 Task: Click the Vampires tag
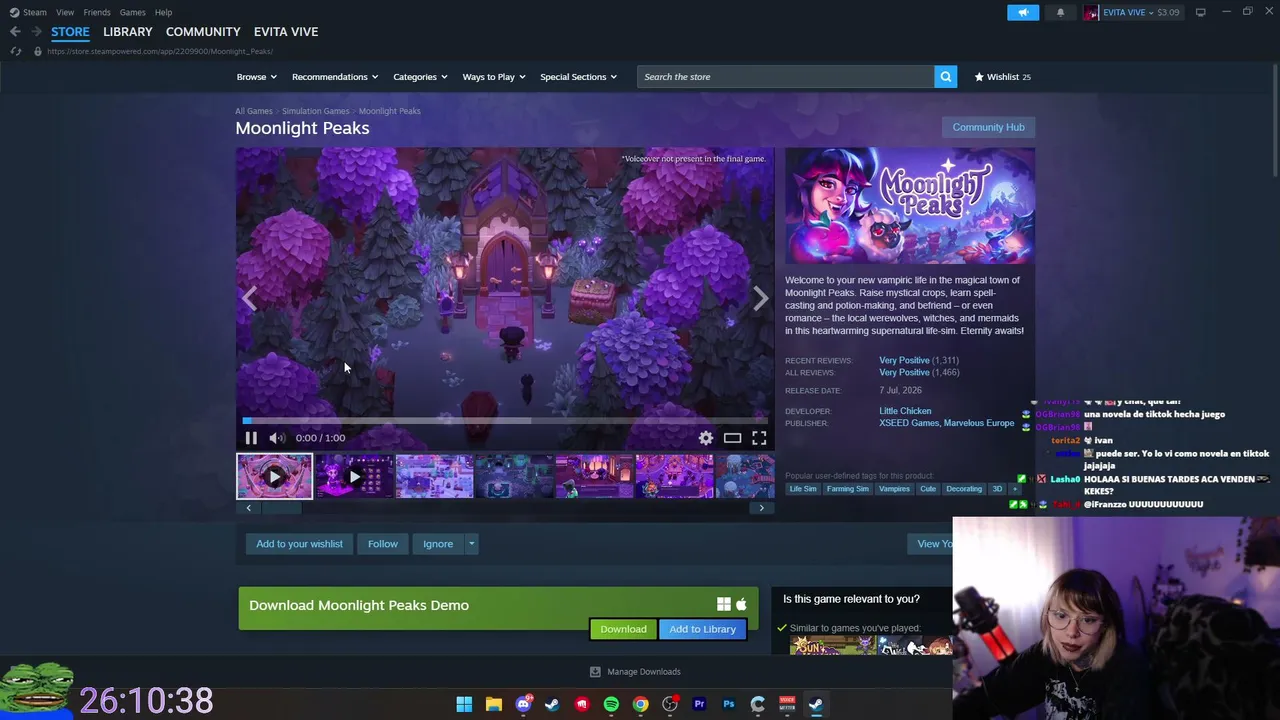tap(894, 489)
